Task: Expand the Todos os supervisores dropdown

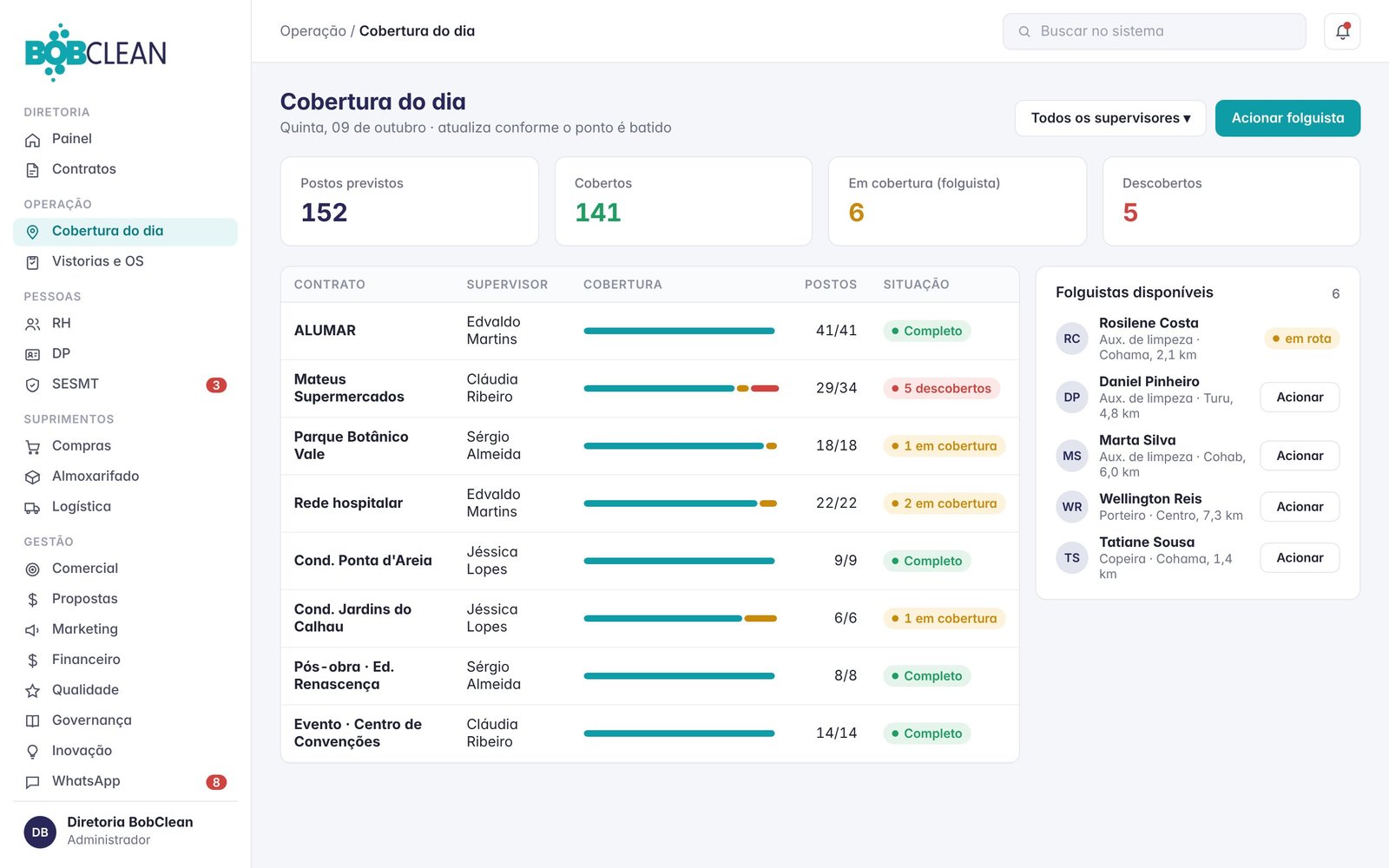Action: [1110, 118]
